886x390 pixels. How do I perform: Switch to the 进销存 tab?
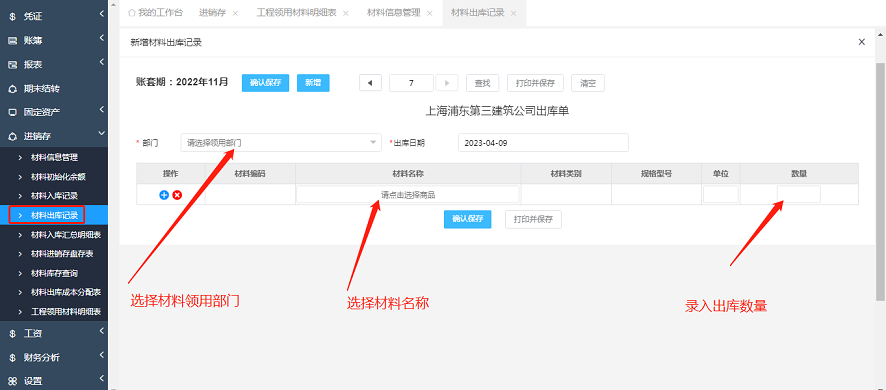[x=212, y=12]
